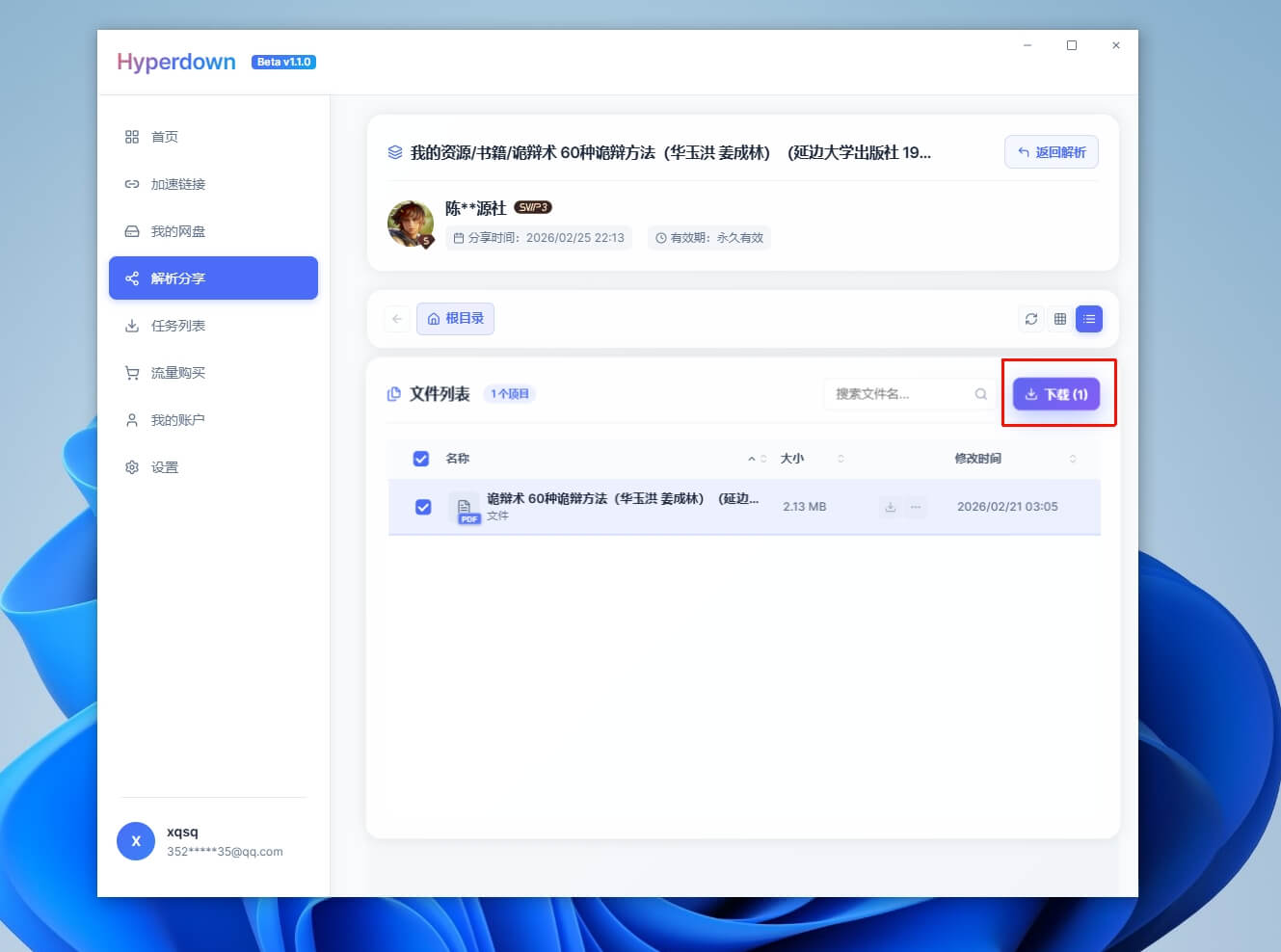Uncheck the 诡辩术 PDF file row checkbox

tap(422, 507)
